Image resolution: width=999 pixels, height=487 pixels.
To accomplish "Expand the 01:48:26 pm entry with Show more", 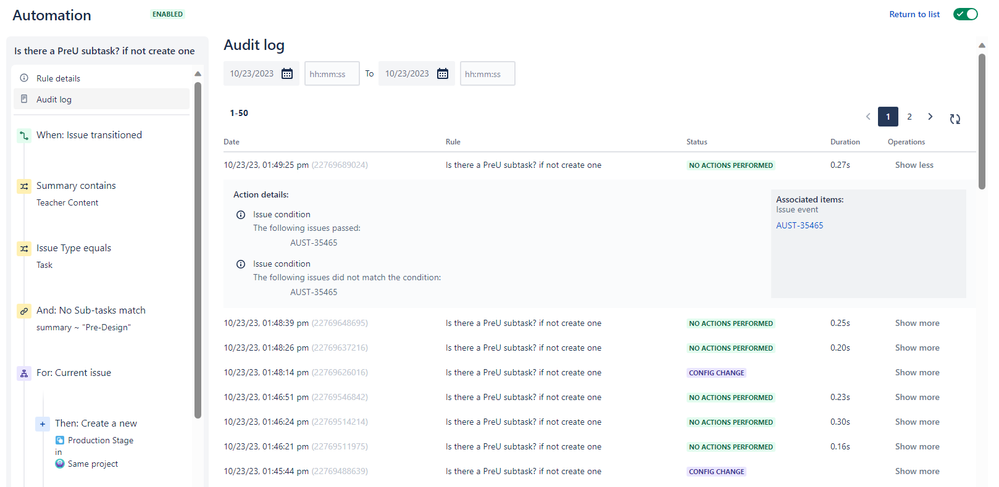I will (917, 348).
